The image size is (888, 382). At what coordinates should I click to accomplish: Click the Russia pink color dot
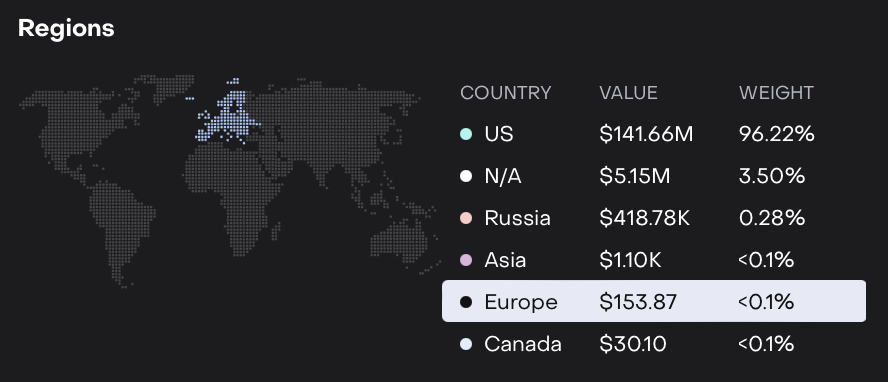click(466, 218)
